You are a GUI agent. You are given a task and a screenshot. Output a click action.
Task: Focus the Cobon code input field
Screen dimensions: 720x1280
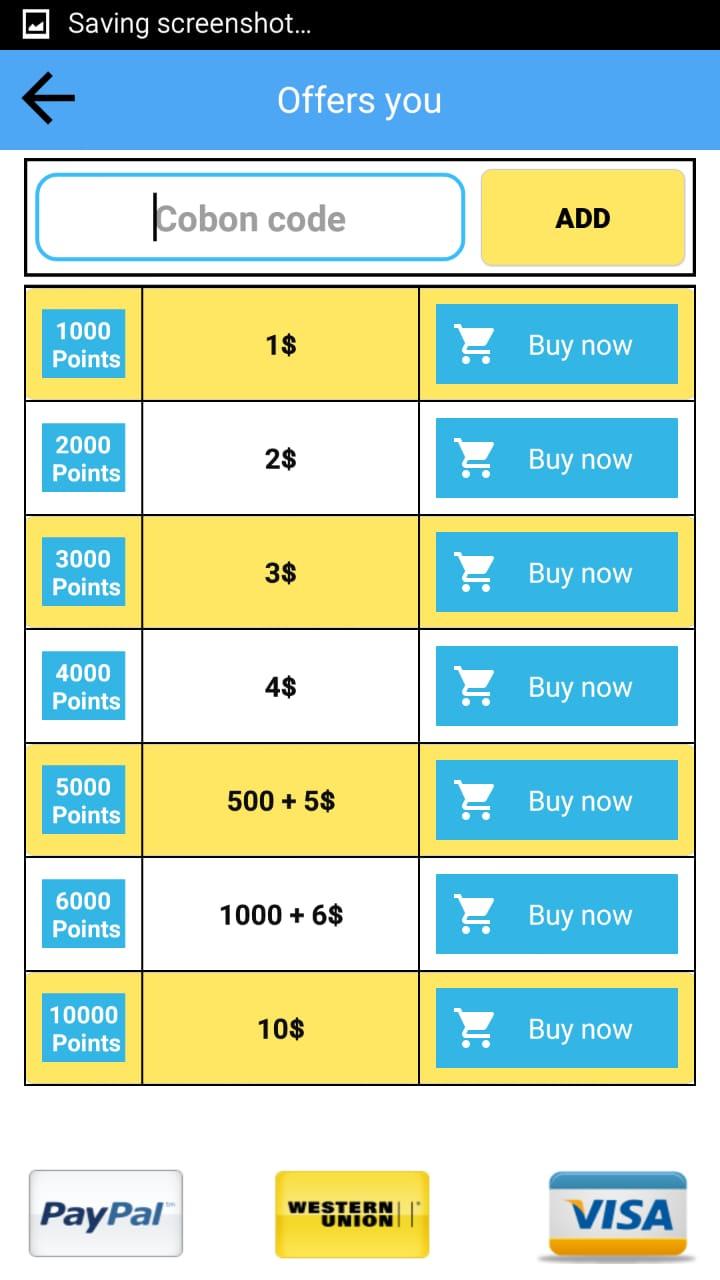(250, 218)
